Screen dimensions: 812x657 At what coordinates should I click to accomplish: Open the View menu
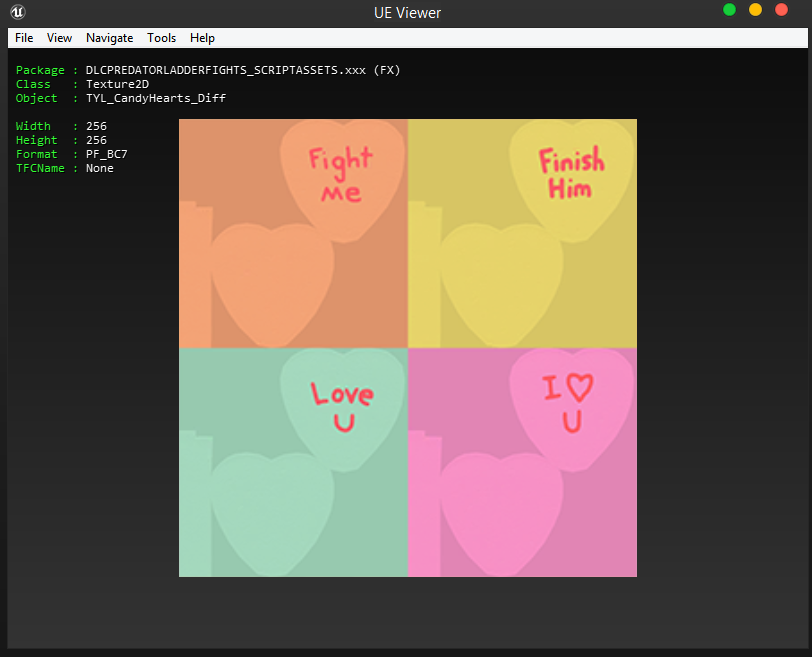59,38
